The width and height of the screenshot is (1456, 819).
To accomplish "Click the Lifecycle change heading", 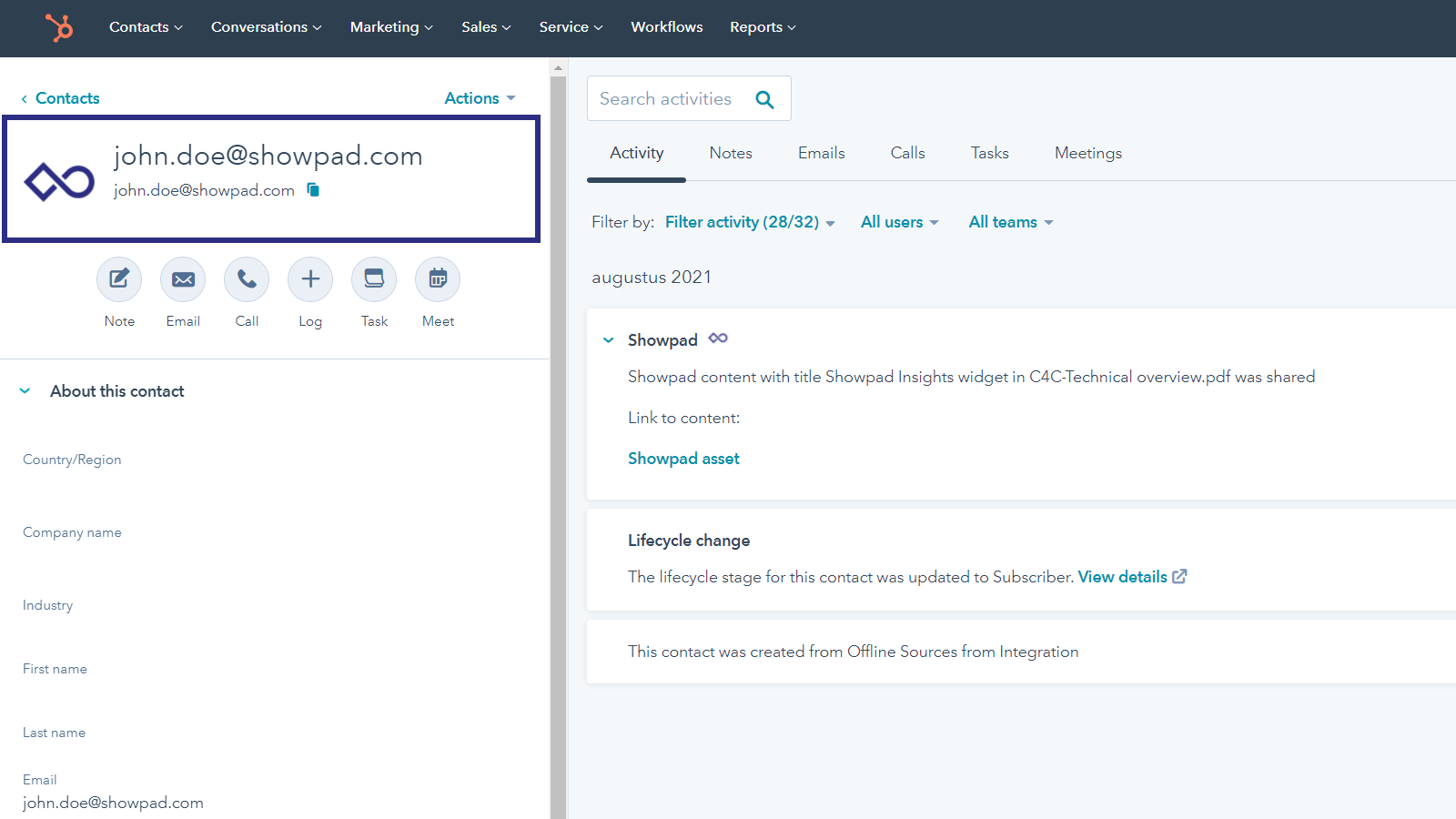I will click(x=689, y=541).
